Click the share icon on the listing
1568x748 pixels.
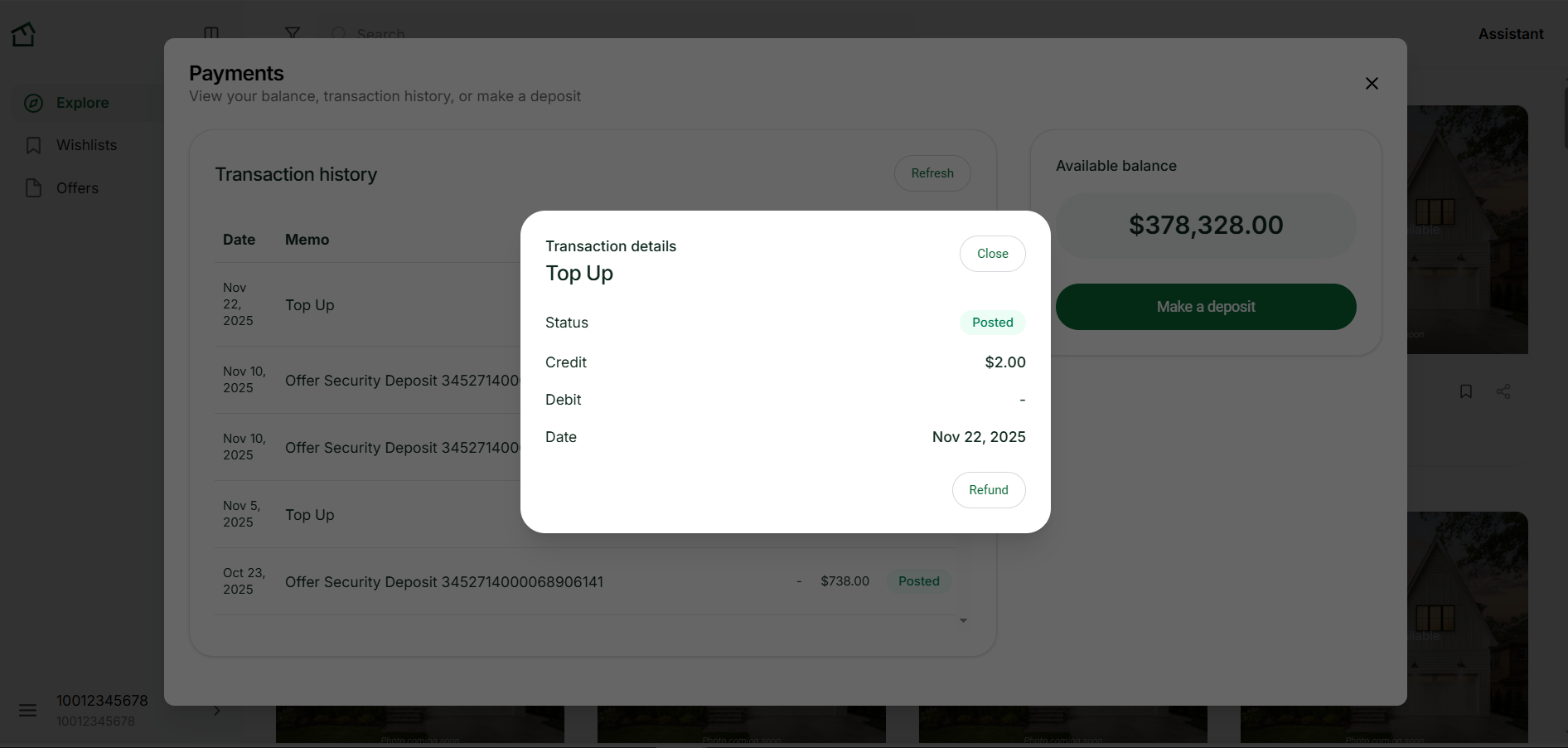tap(1503, 391)
